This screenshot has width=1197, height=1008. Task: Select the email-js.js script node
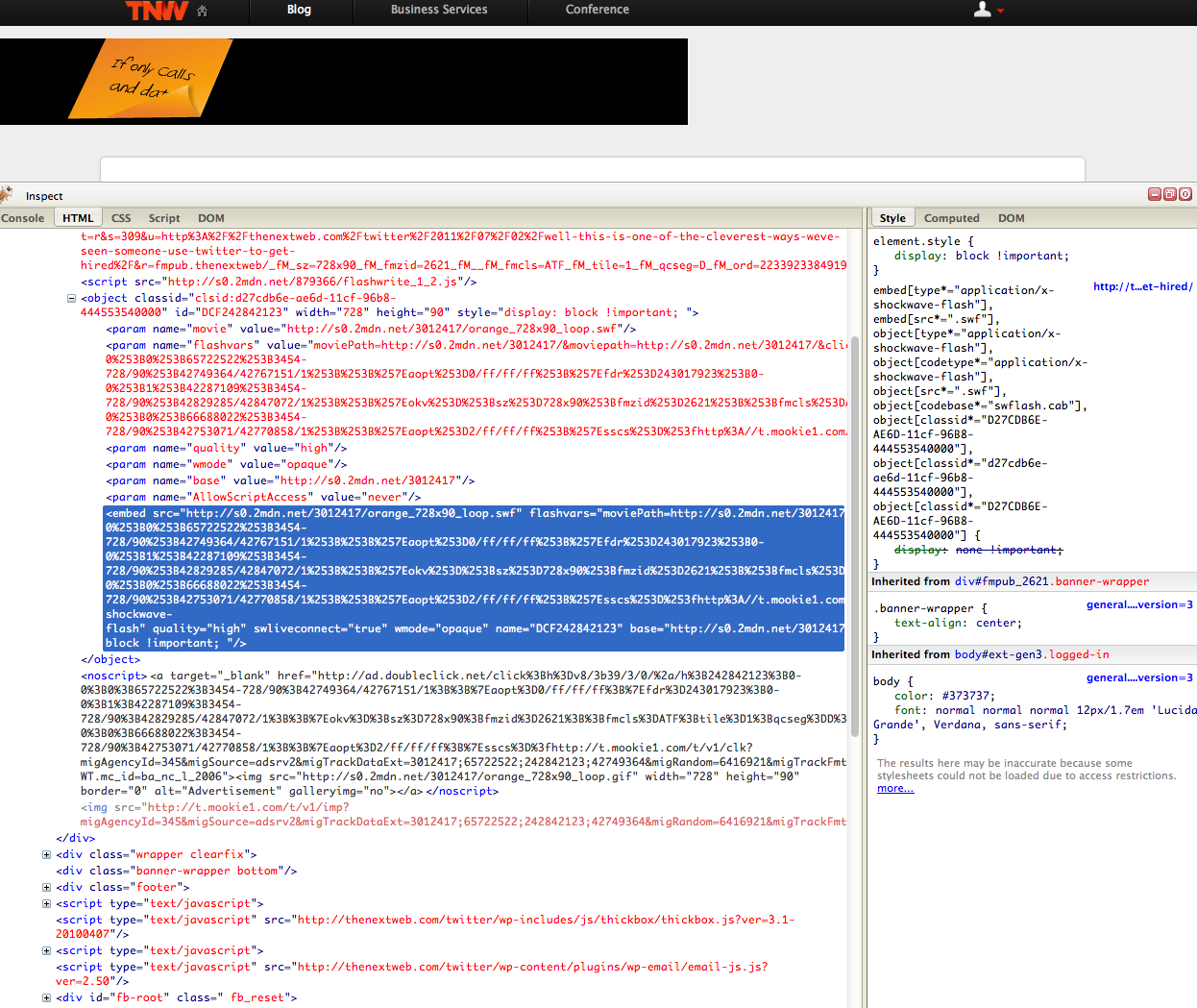click(x=412, y=973)
